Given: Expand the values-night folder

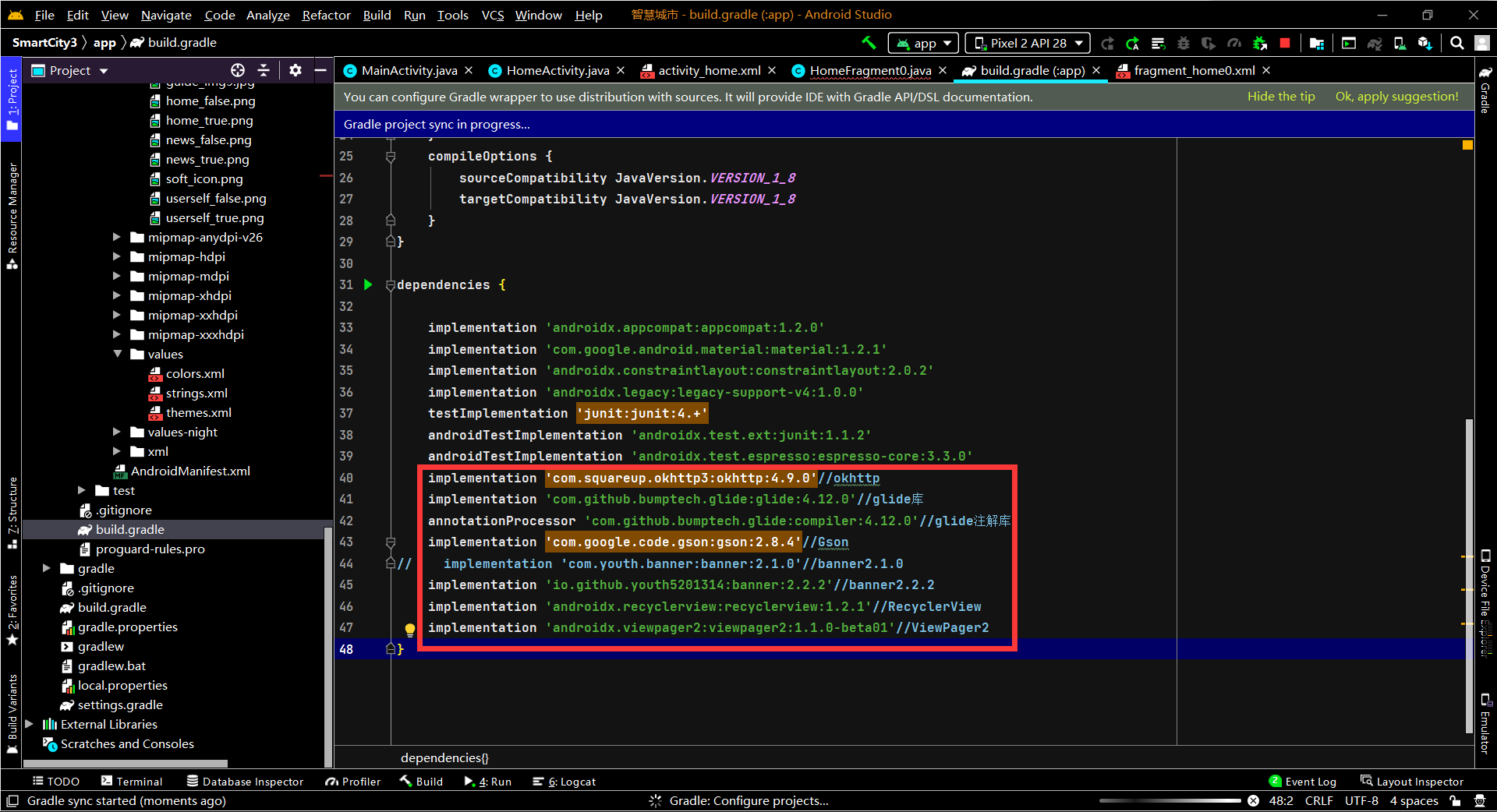Looking at the screenshot, I should pyautogui.click(x=116, y=432).
